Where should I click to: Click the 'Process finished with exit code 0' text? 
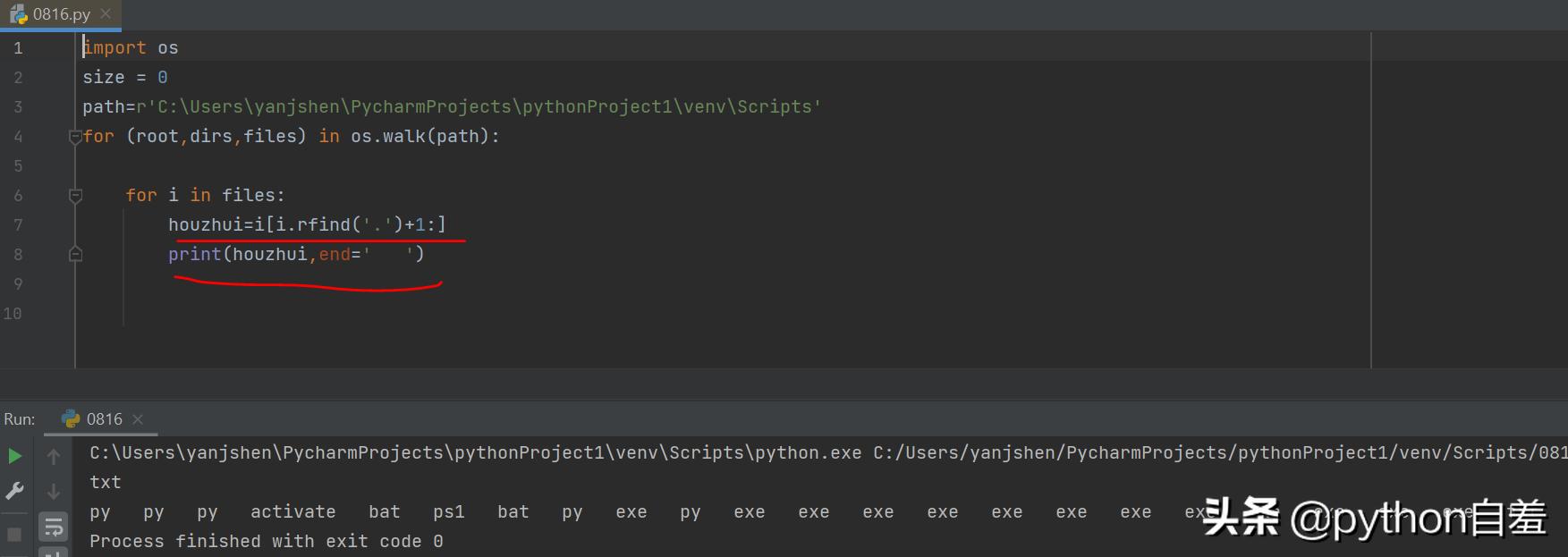coord(266,542)
